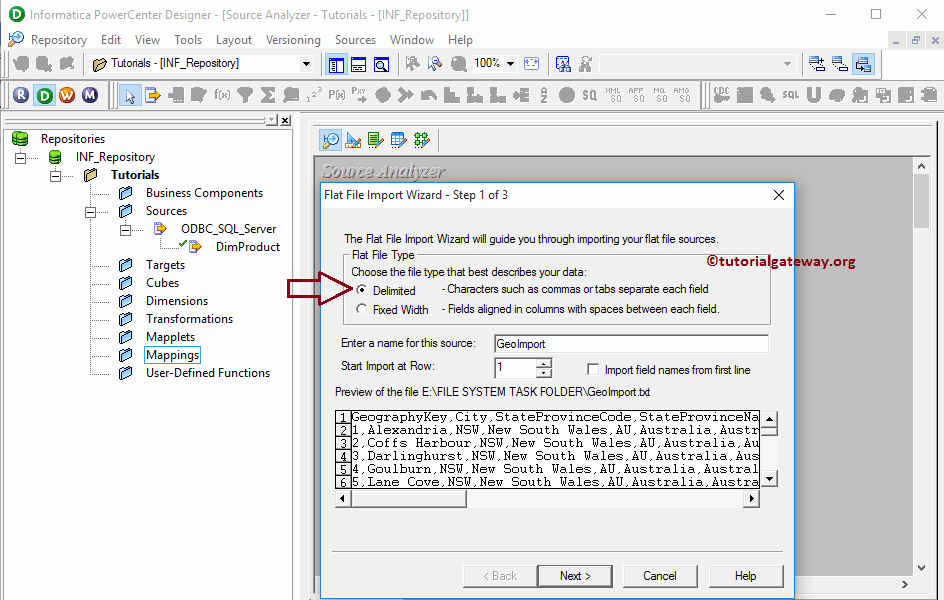Open the Target Designer tool

[x=353, y=140]
